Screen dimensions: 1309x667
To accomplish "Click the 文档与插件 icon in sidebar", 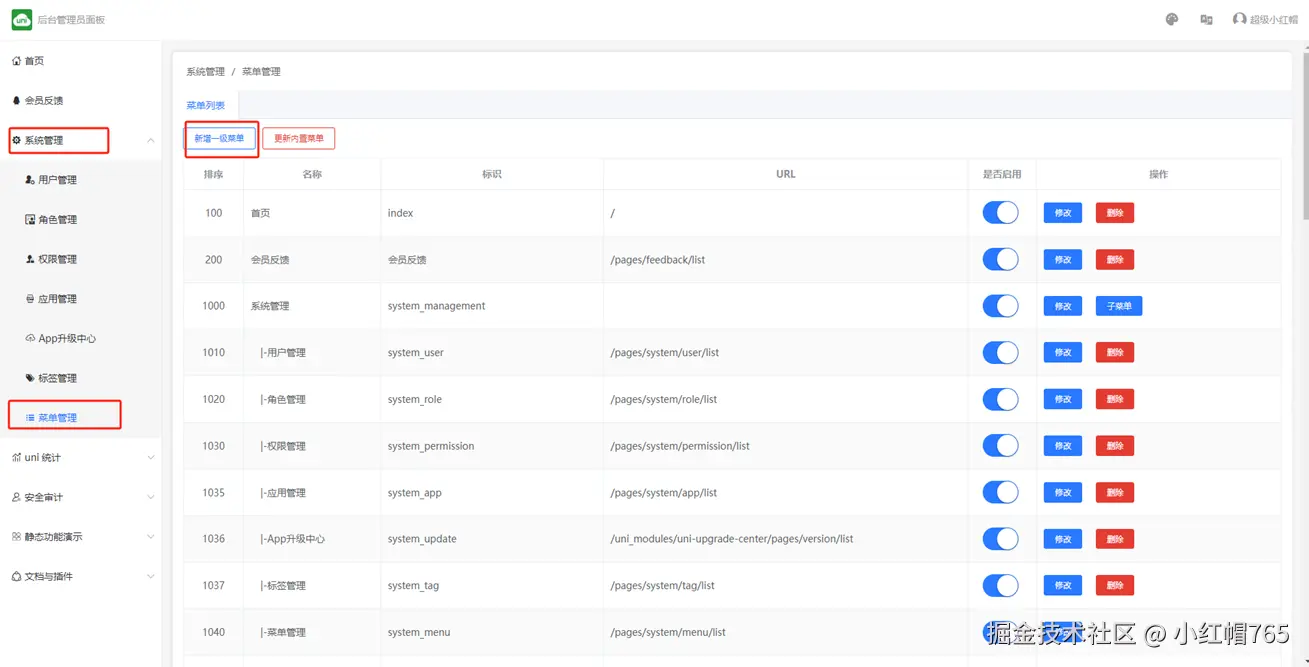I will [16, 577].
